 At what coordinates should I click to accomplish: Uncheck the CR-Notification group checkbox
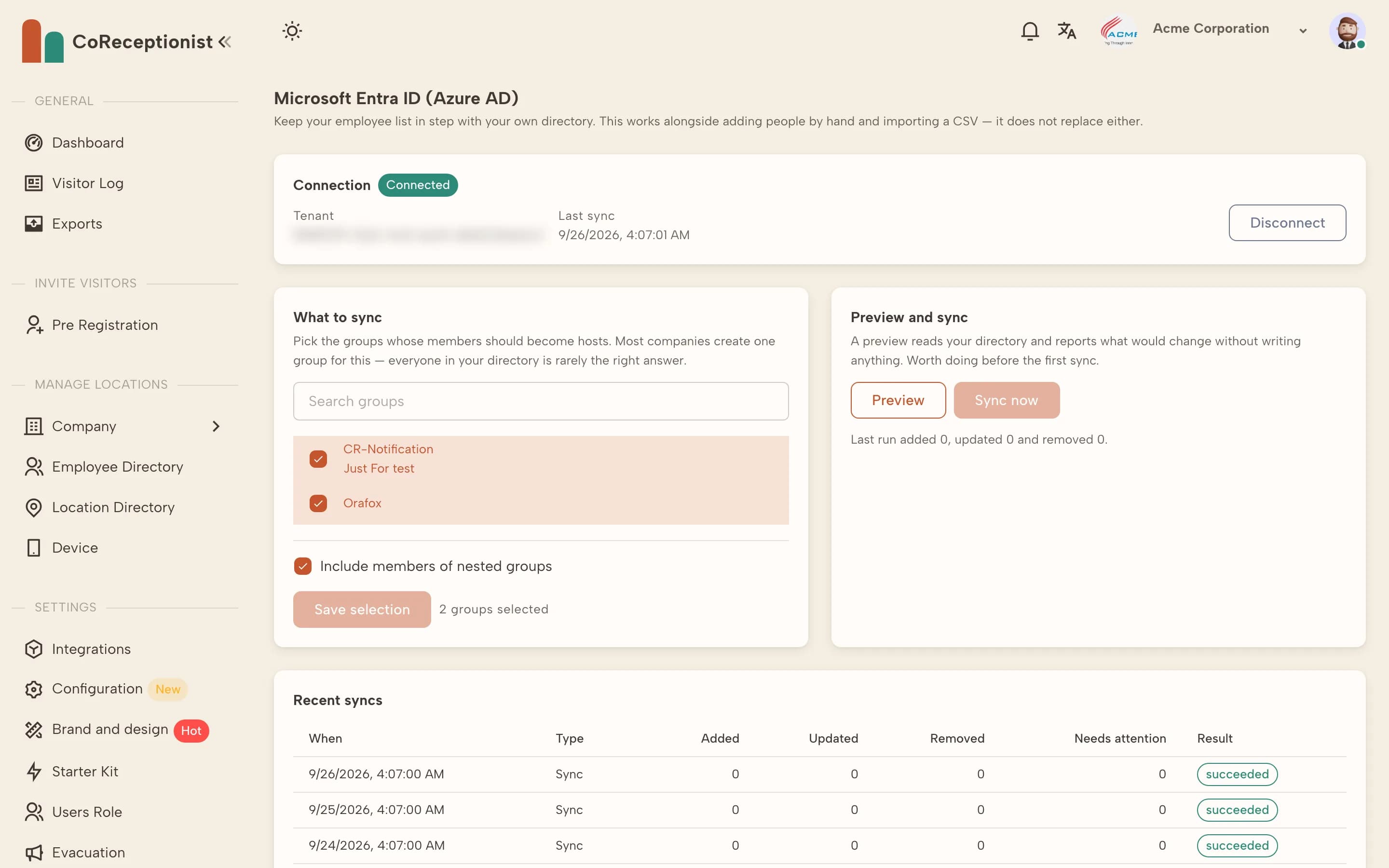pyautogui.click(x=318, y=459)
